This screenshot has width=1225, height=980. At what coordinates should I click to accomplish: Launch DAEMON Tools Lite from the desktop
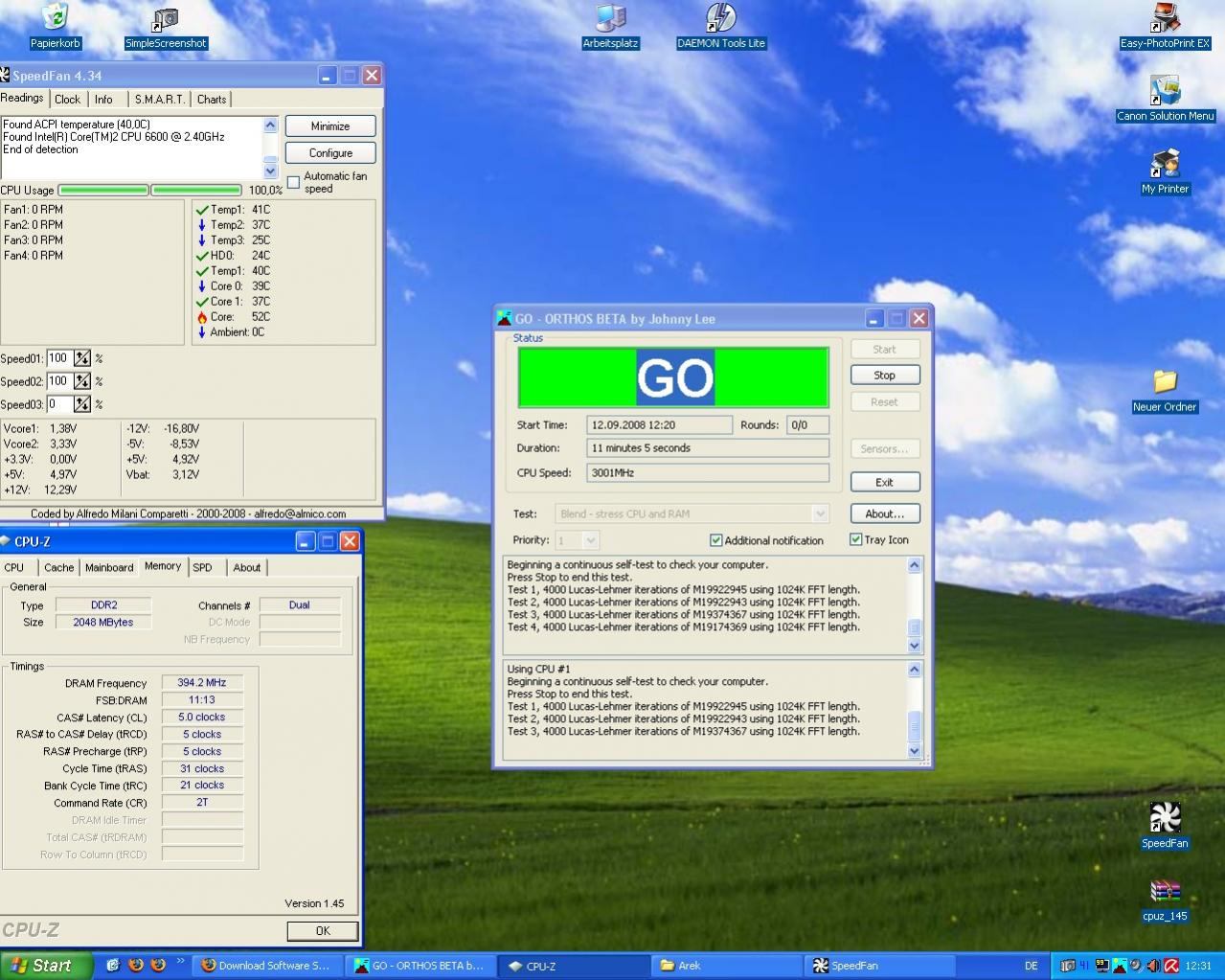click(x=721, y=27)
